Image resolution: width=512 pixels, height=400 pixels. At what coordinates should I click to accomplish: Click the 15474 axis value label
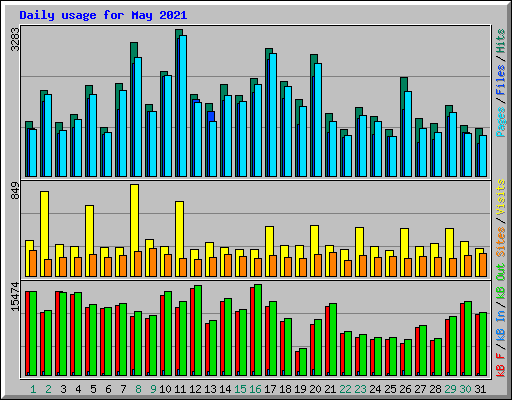point(15,296)
